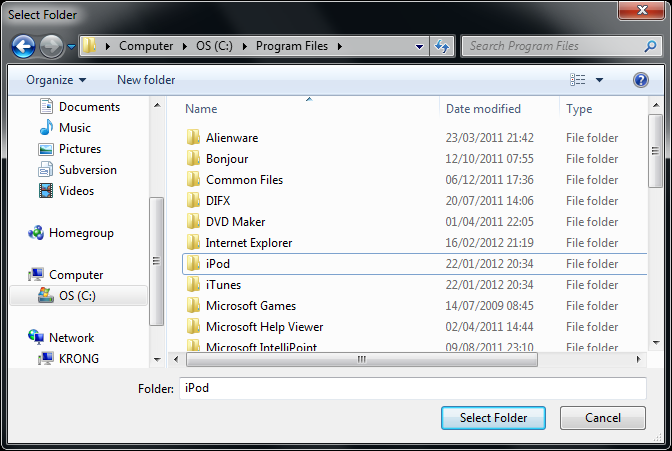Select the Internet Explorer folder icon
This screenshot has height=451, width=672.
(193, 242)
